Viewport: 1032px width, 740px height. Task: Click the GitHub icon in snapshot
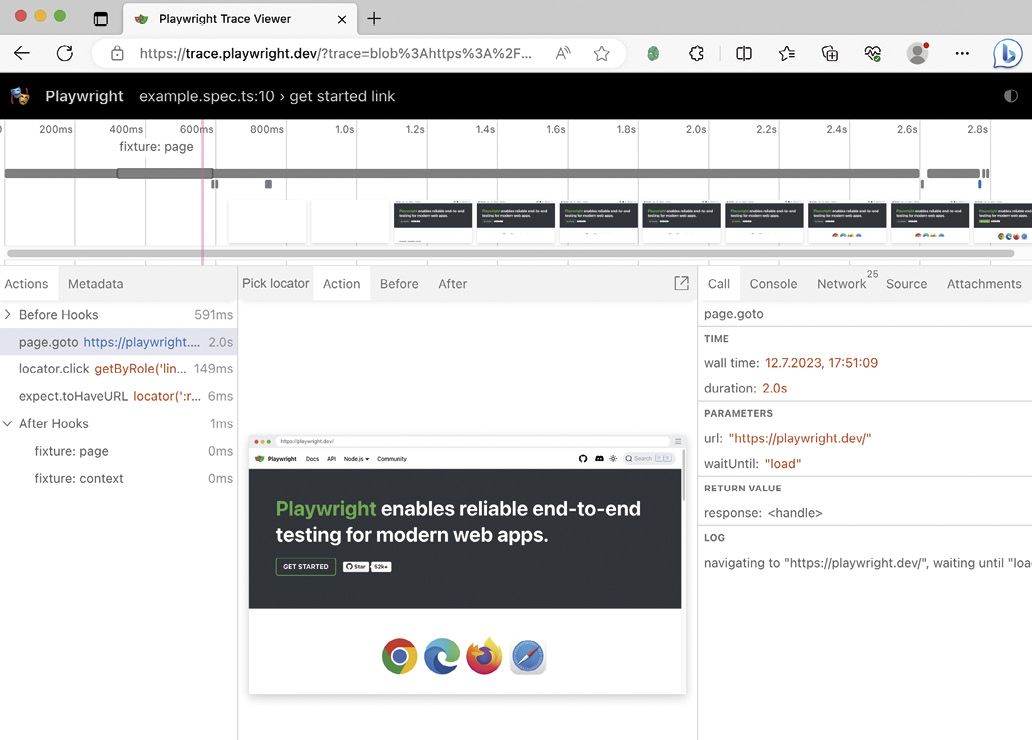(582, 458)
